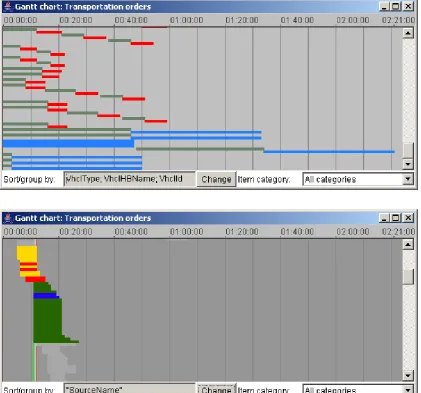The image size is (421, 393).
Task: Close the upper Gantt chart window
Action: click(408, 6)
